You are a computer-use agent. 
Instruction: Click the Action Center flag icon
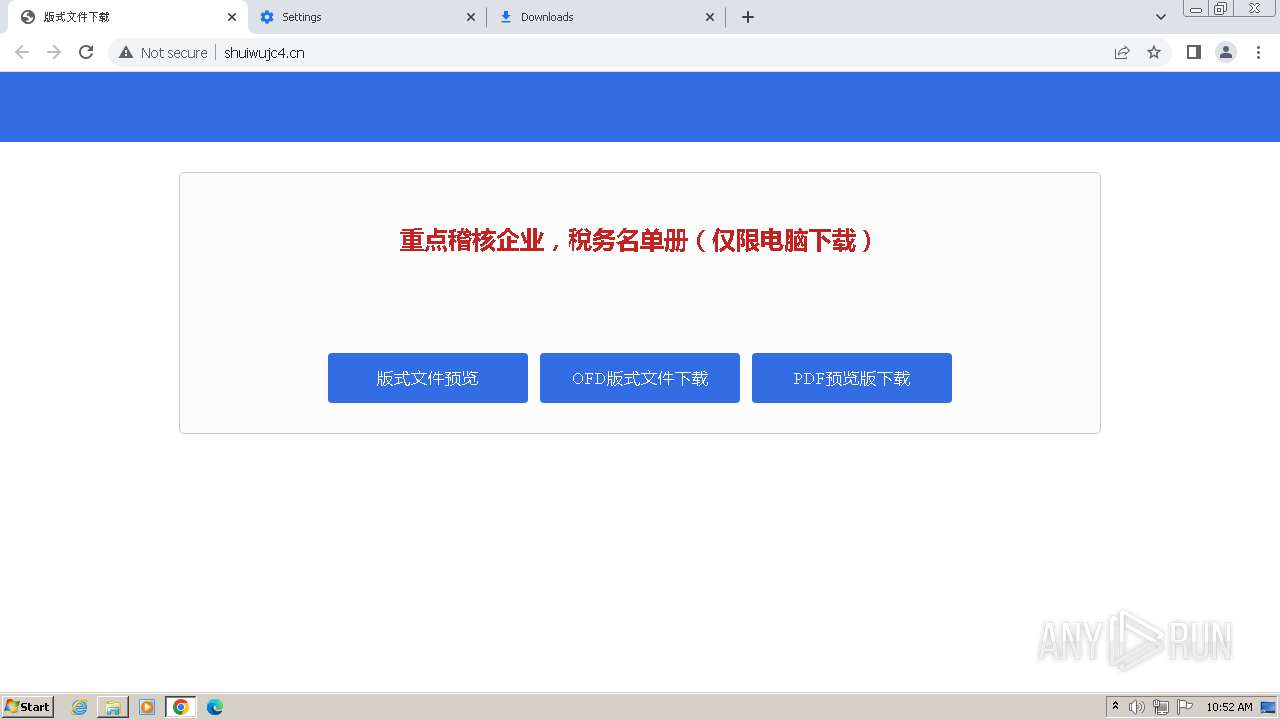pyautogui.click(x=1185, y=707)
